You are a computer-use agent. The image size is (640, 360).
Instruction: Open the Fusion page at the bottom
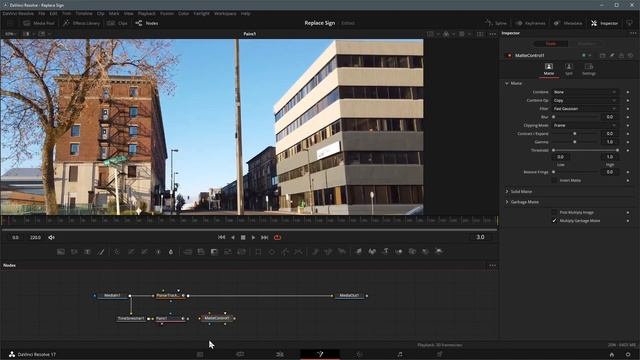click(x=320, y=354)
